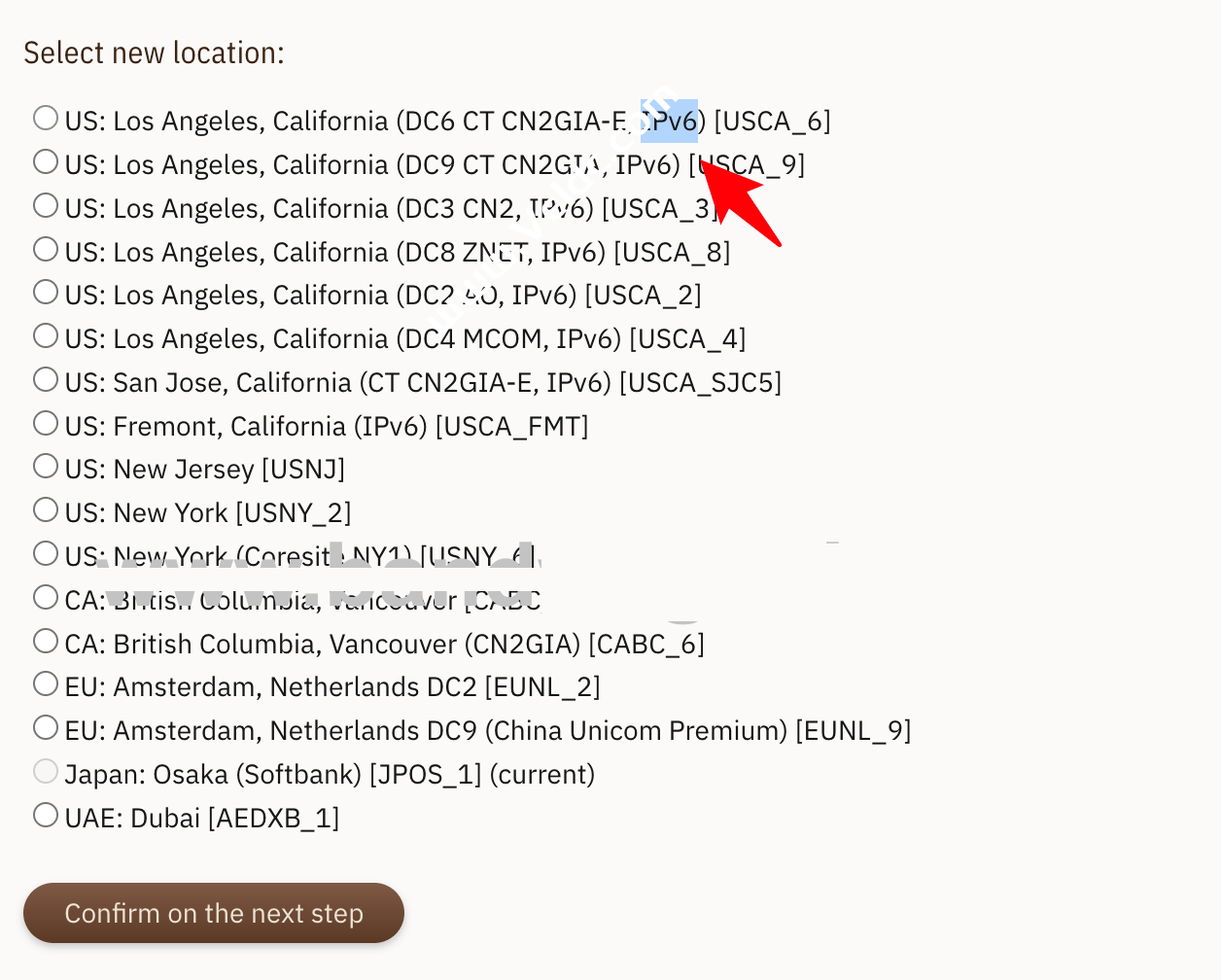Select Los Angeles DC3 CN2 location
The width and height of the screenshot is (1221, 980).
click(46, 205)
